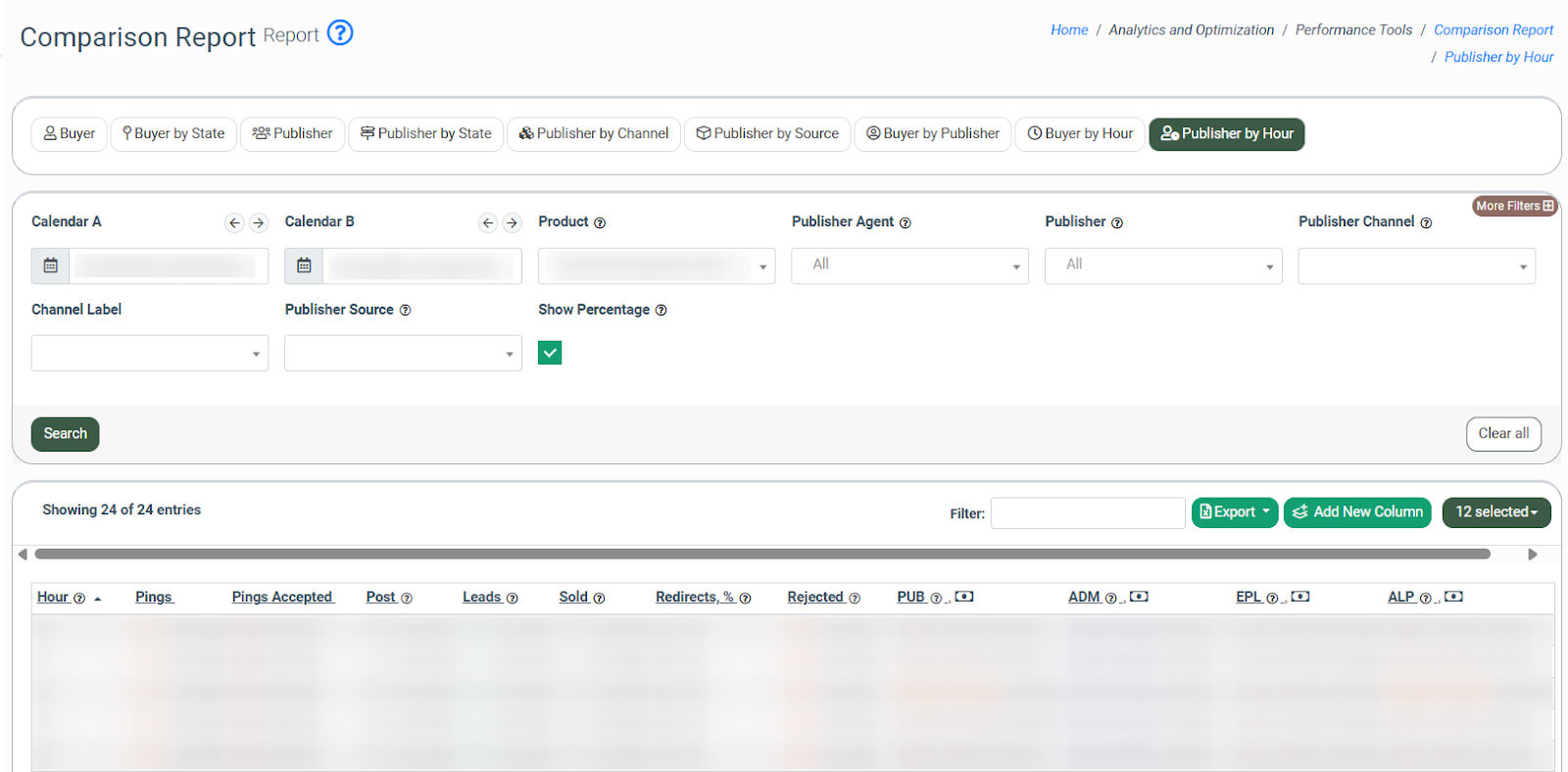1568x772 pixels.
Task: Click Calendar B next period arrow
Action: click(512, 223)
